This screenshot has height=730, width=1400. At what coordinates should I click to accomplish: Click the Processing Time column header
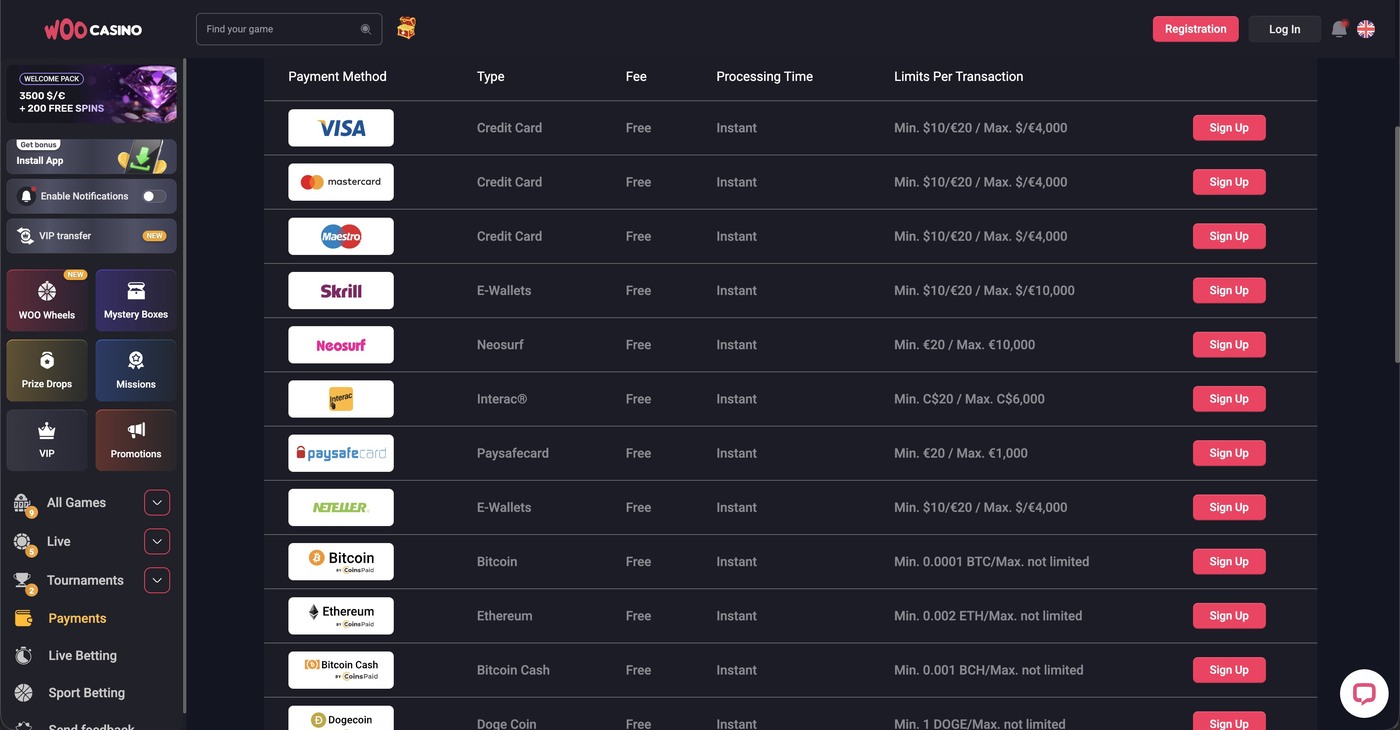[x=764, y=76]
